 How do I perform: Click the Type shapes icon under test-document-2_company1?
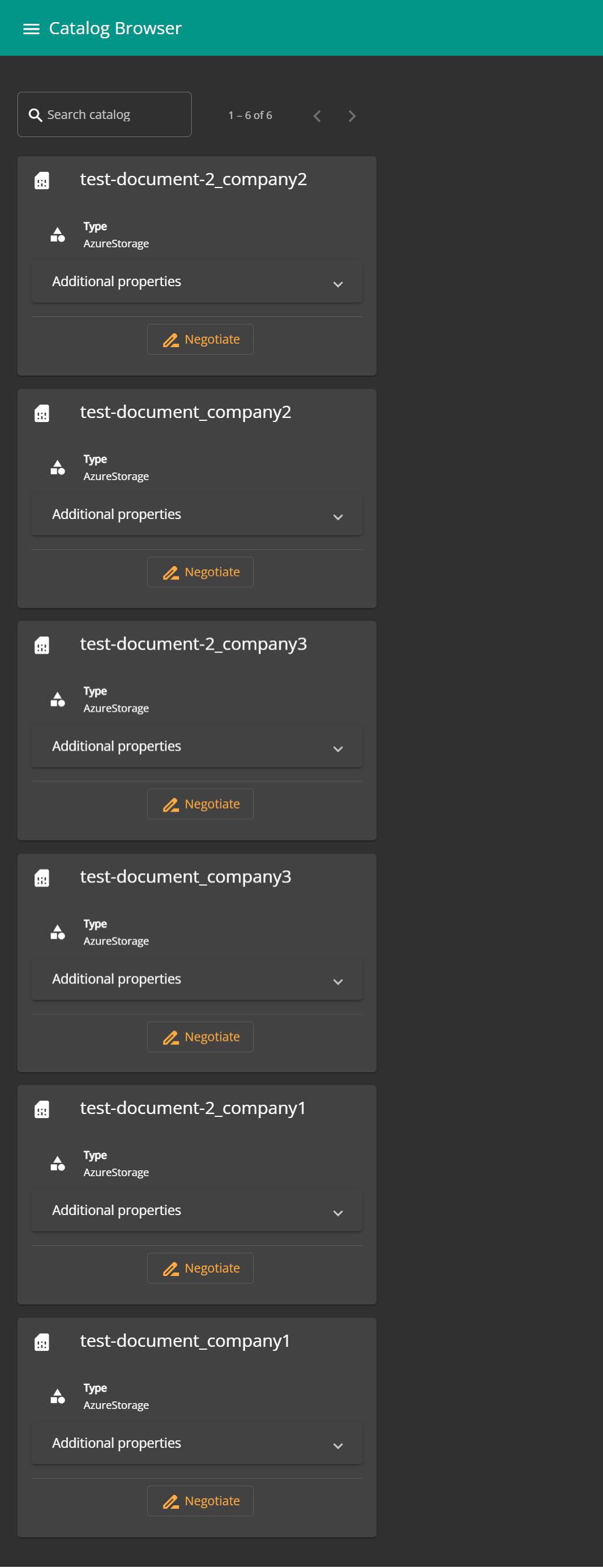[x=57, y=1163]
